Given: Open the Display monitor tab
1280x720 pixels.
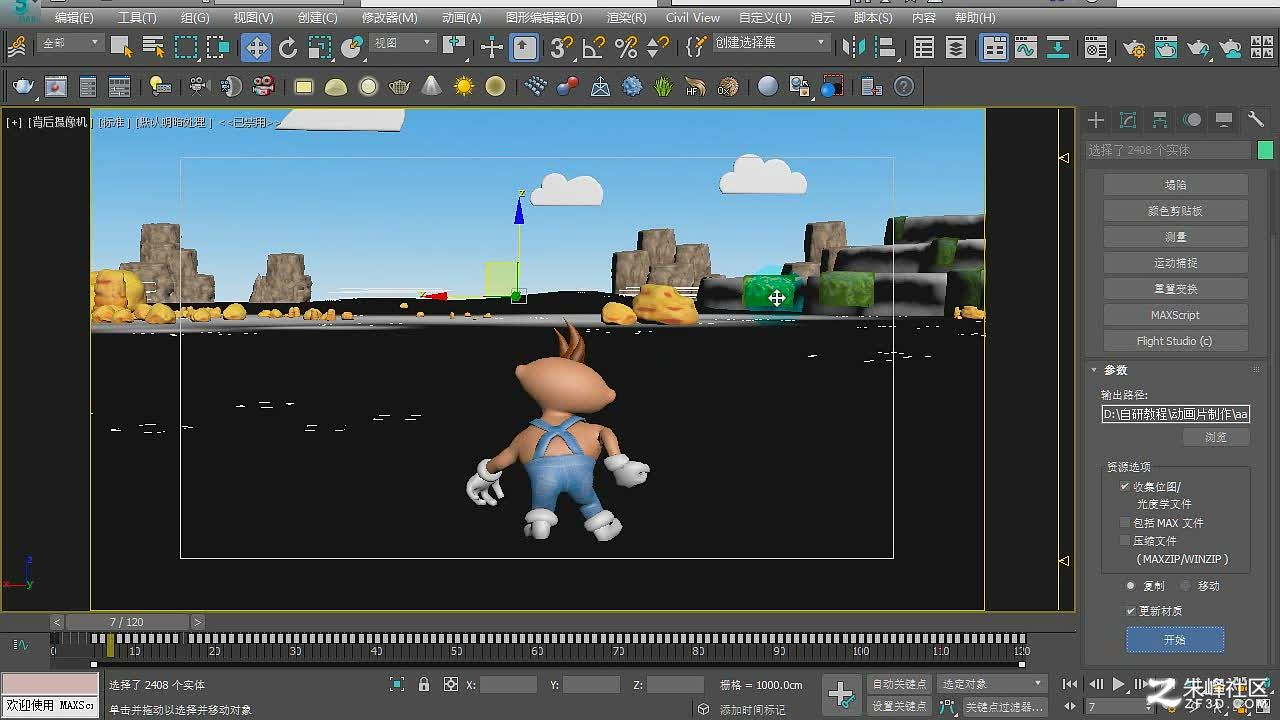Looking at the screenshot, I should pyautogui.click(x=1224, y=120).
